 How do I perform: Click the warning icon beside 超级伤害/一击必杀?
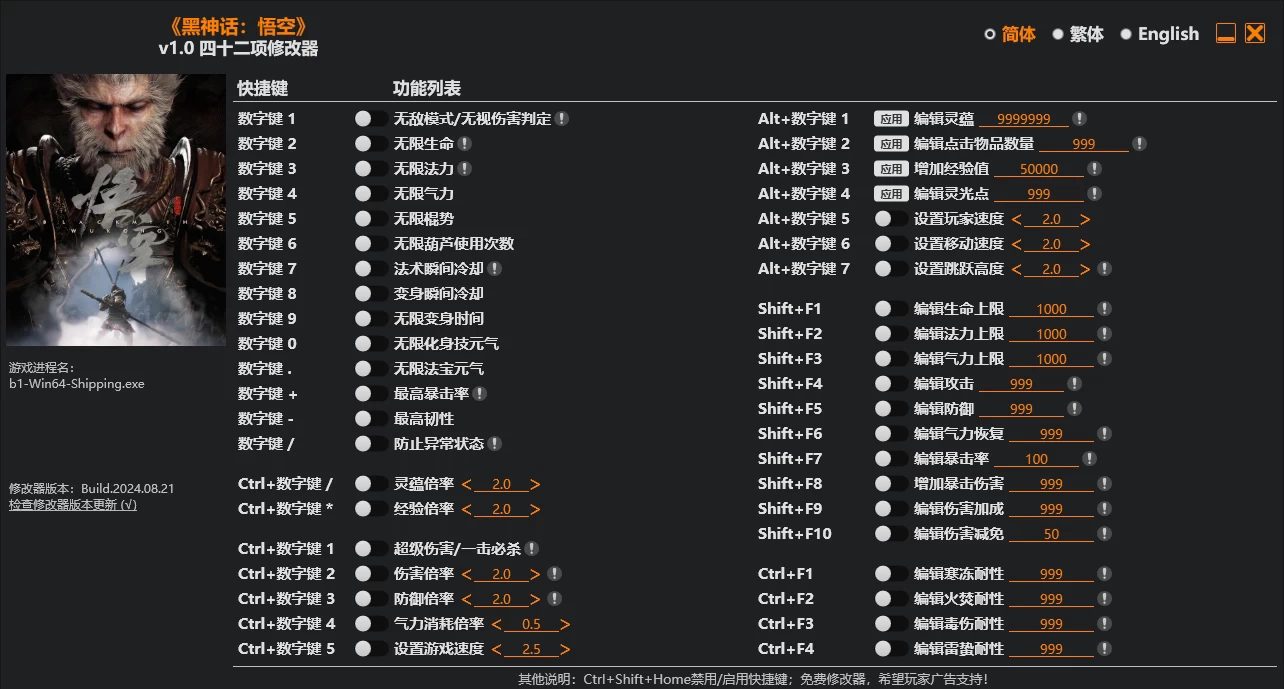point(532,548)
